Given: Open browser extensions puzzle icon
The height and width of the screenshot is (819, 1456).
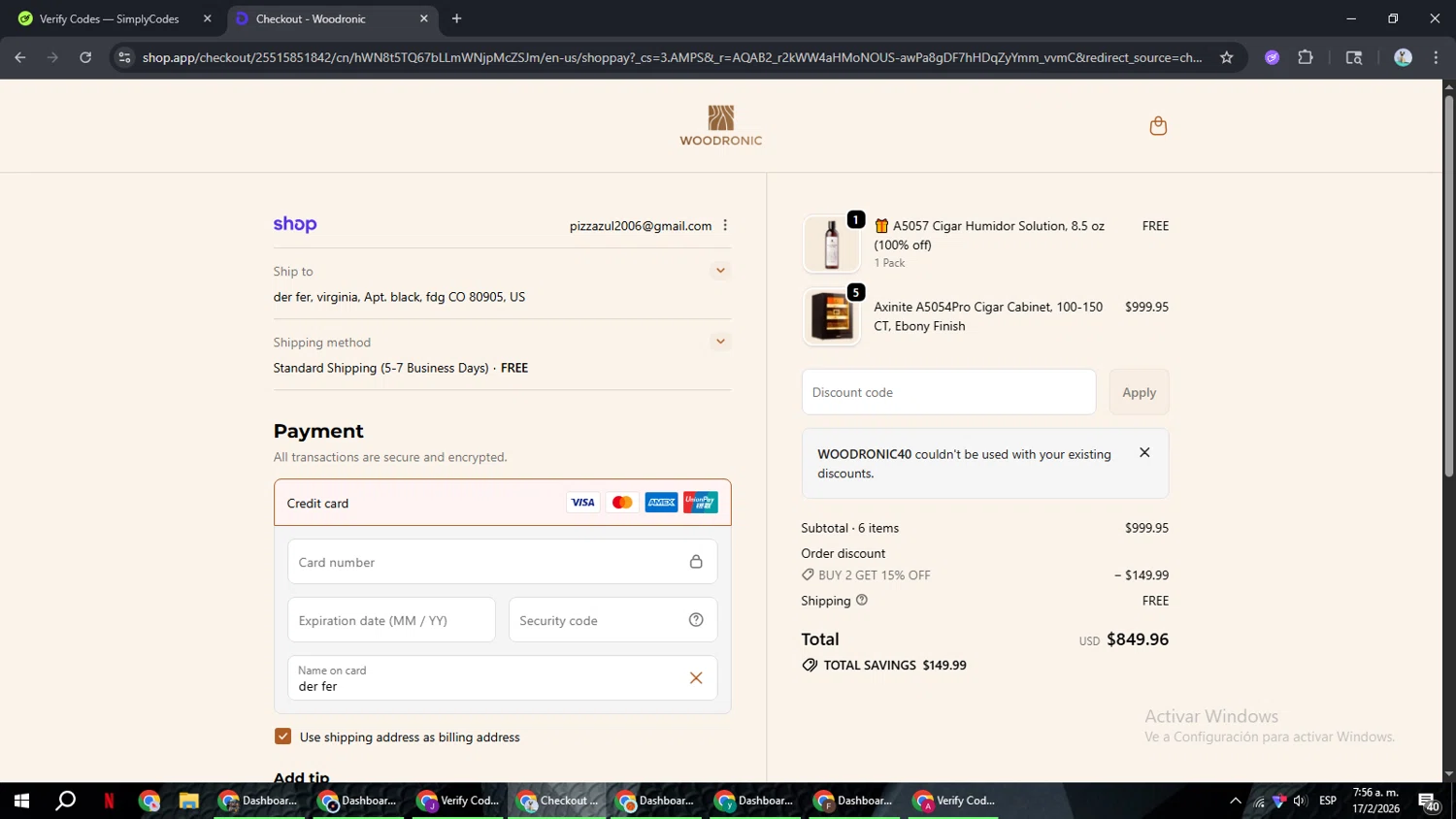Looking at the screenshot, I should pyautogui.click(x=1306, y=57).
